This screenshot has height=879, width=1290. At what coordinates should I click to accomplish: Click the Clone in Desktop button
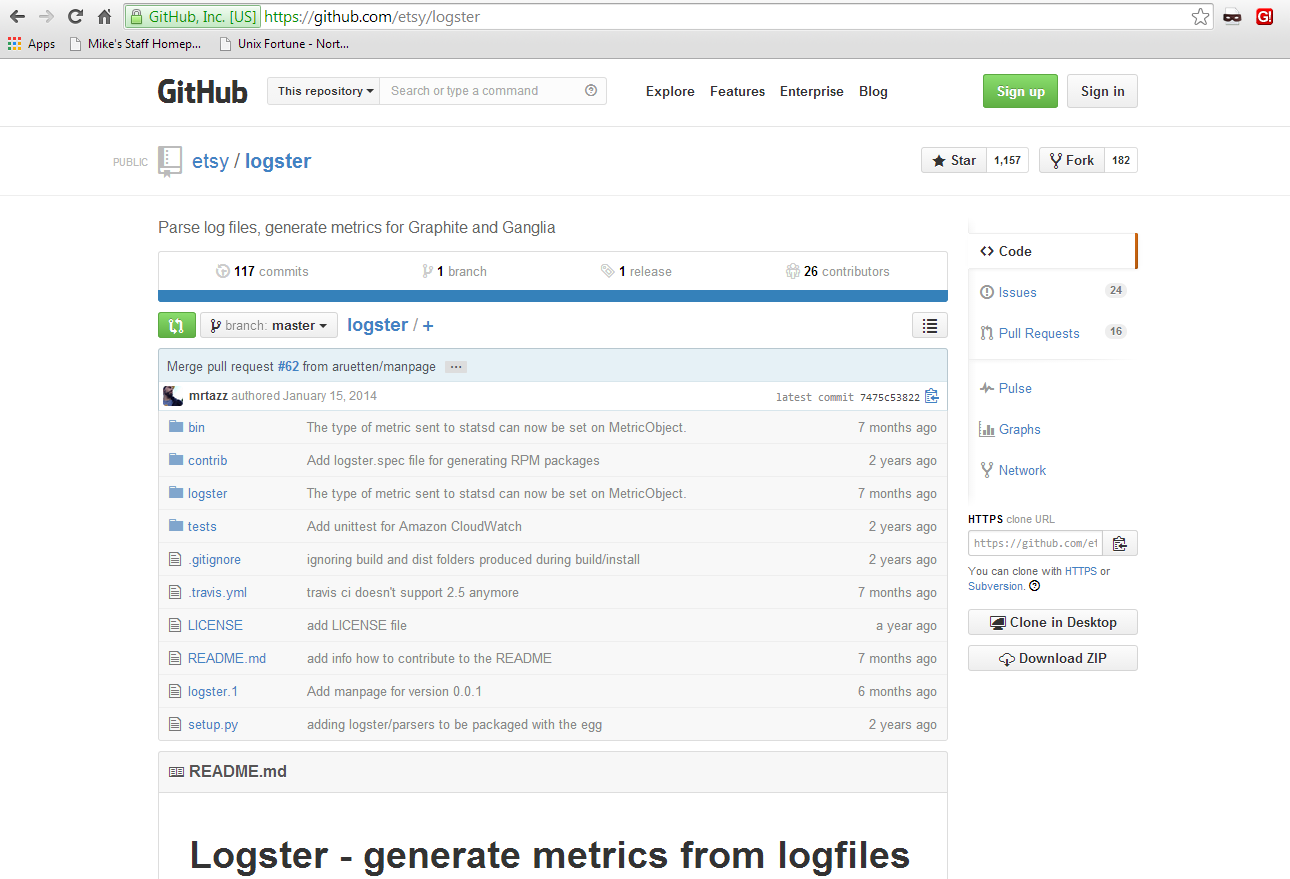click(1053, 622)
